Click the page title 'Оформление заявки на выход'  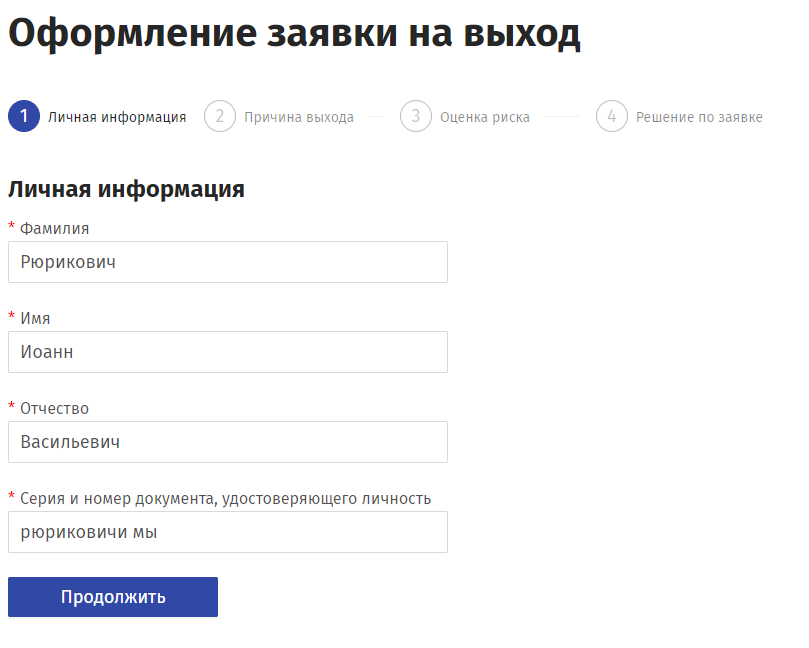pyautogui.click(x=294, y=33)
